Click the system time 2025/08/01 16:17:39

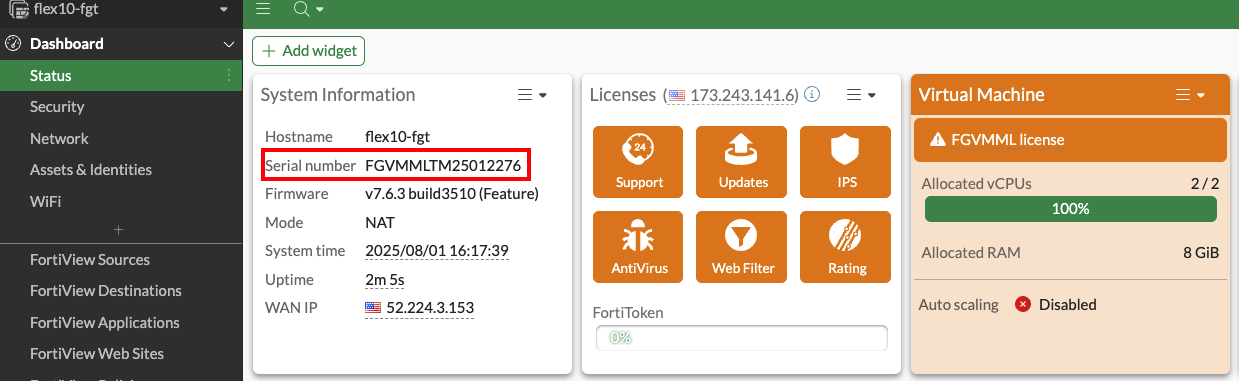437,251
